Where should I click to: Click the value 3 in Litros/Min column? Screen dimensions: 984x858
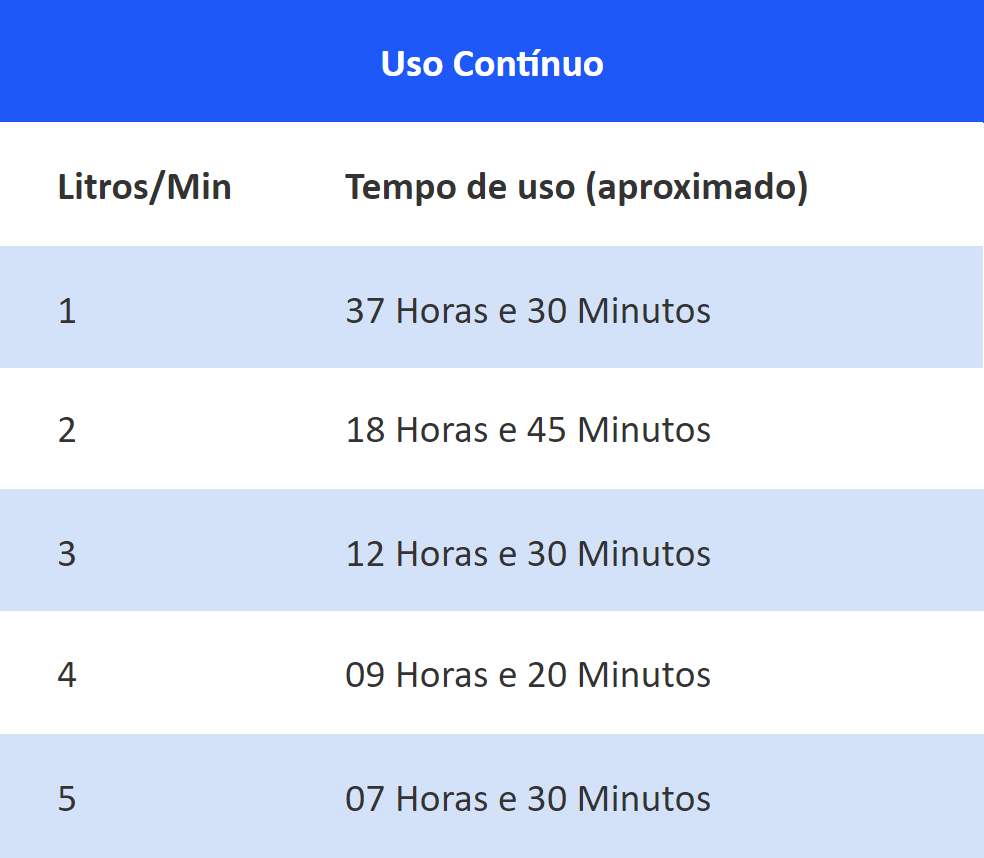[67, 554]
